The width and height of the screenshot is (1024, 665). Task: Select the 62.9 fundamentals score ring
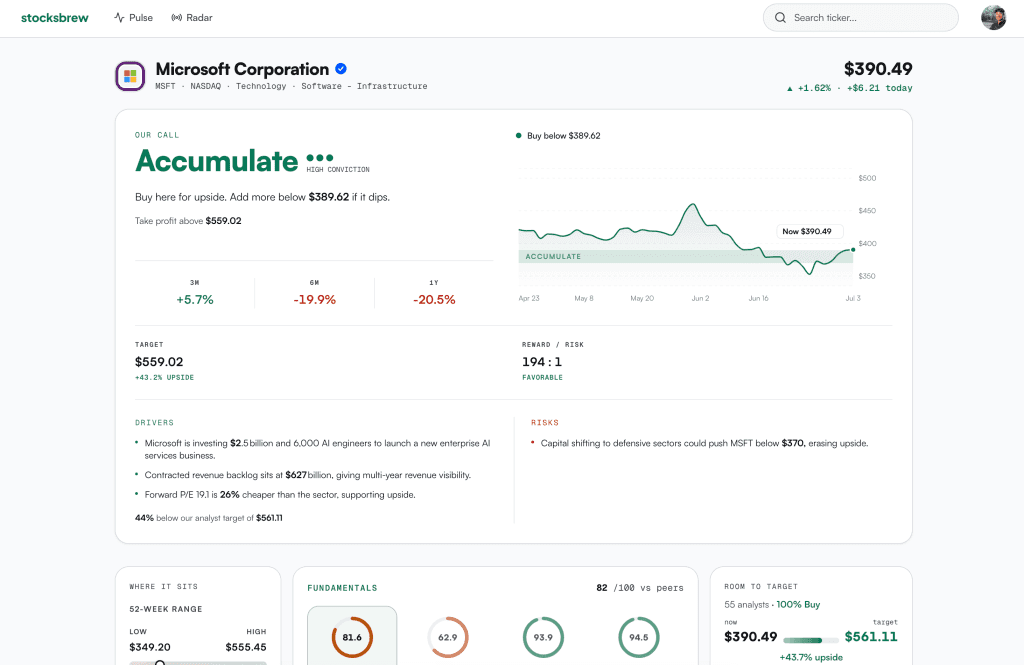coord(447,638)
